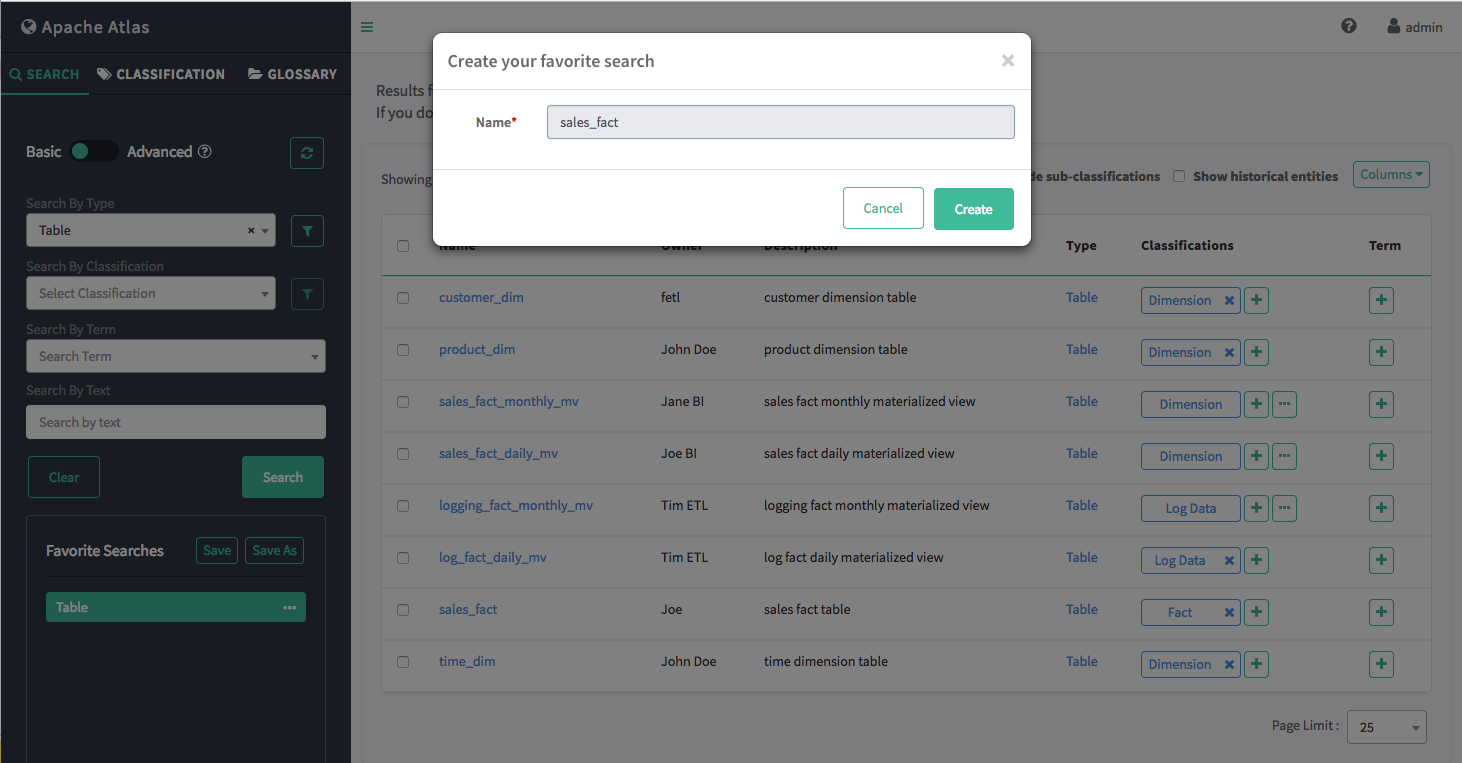Enable Show historical entities checkbox
This screenshot has width=1462, height=763.
[x=1179, y=177]
